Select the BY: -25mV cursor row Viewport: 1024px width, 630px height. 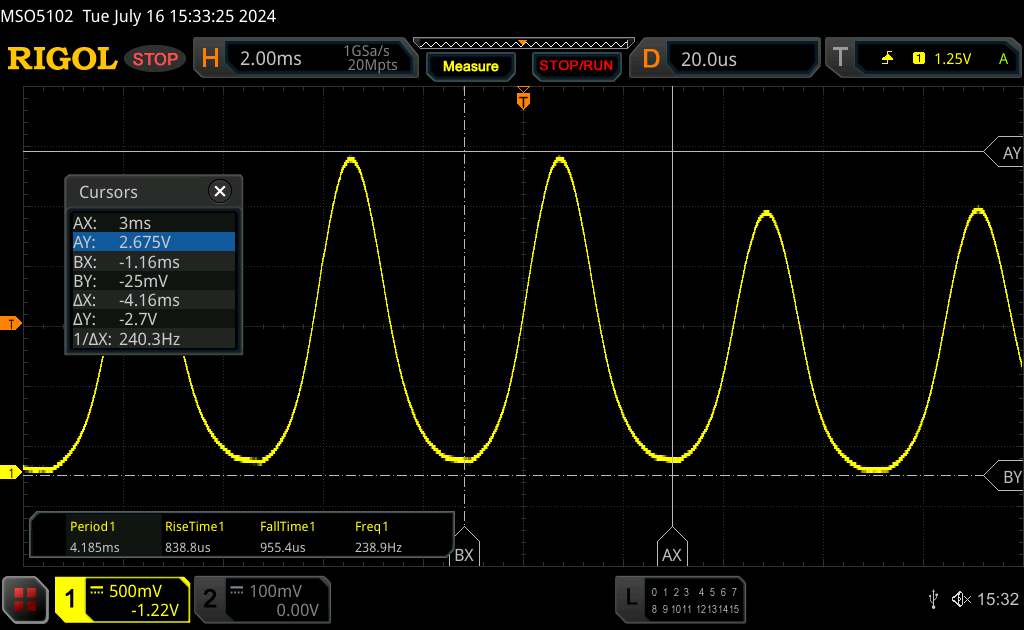click(153, 281)
